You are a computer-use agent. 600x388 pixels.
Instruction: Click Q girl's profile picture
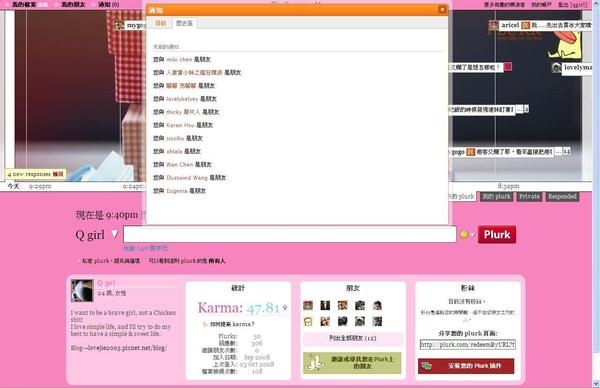point(82,290)
